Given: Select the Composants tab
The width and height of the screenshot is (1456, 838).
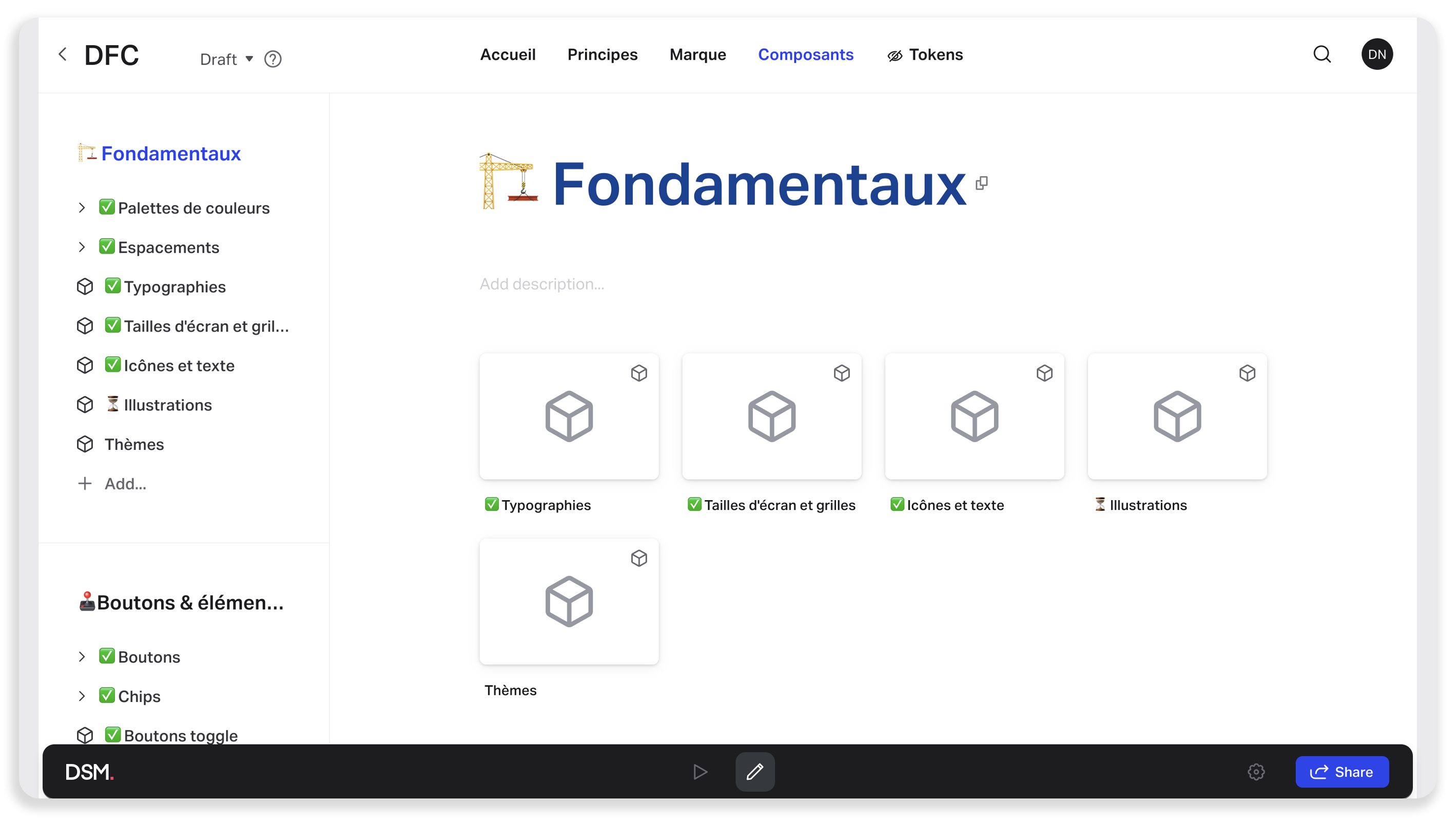Looking at the screenshot, I should tap(805, 54).
